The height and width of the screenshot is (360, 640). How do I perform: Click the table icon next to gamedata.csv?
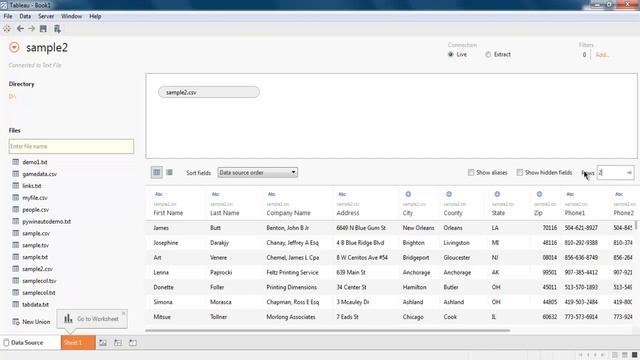16,173
